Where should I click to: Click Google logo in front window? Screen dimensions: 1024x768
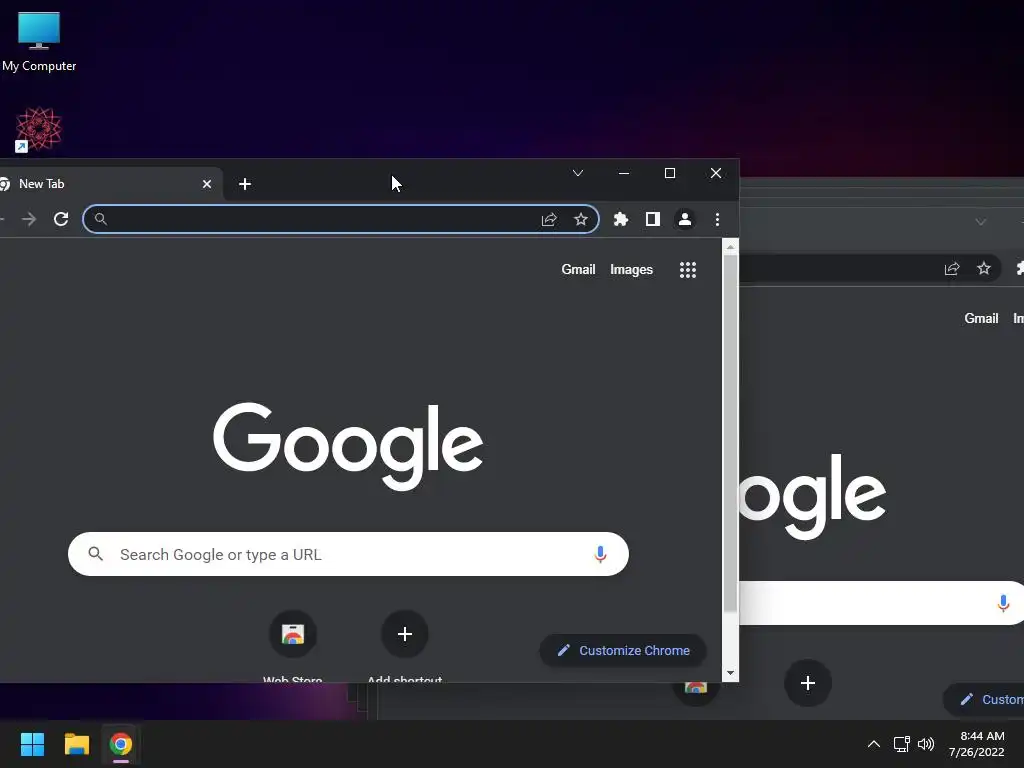pos(348,445)
